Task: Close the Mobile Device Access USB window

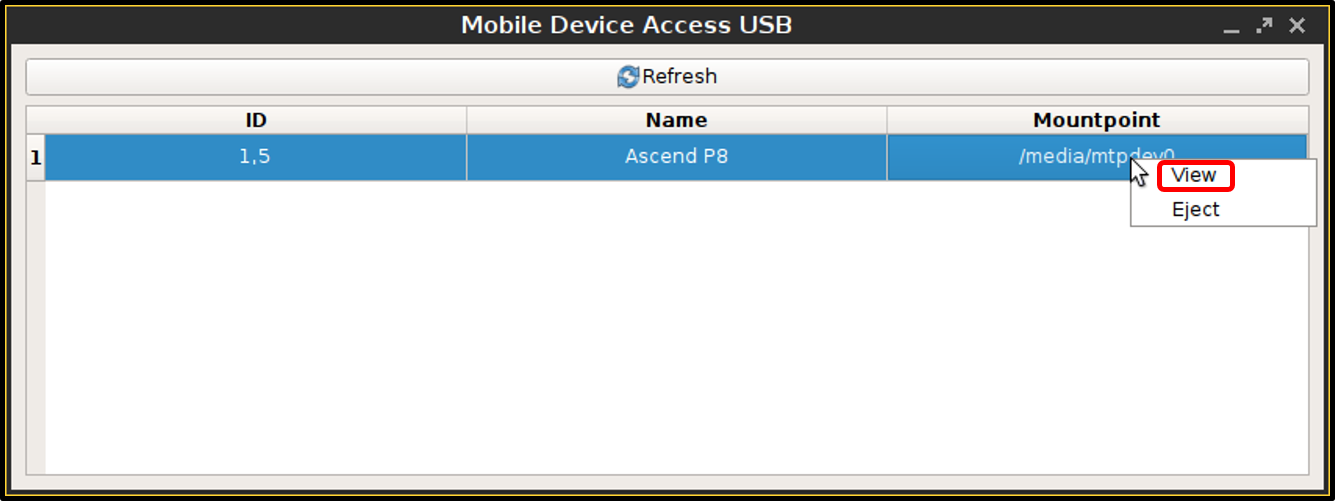Action: coord(1297,26)
